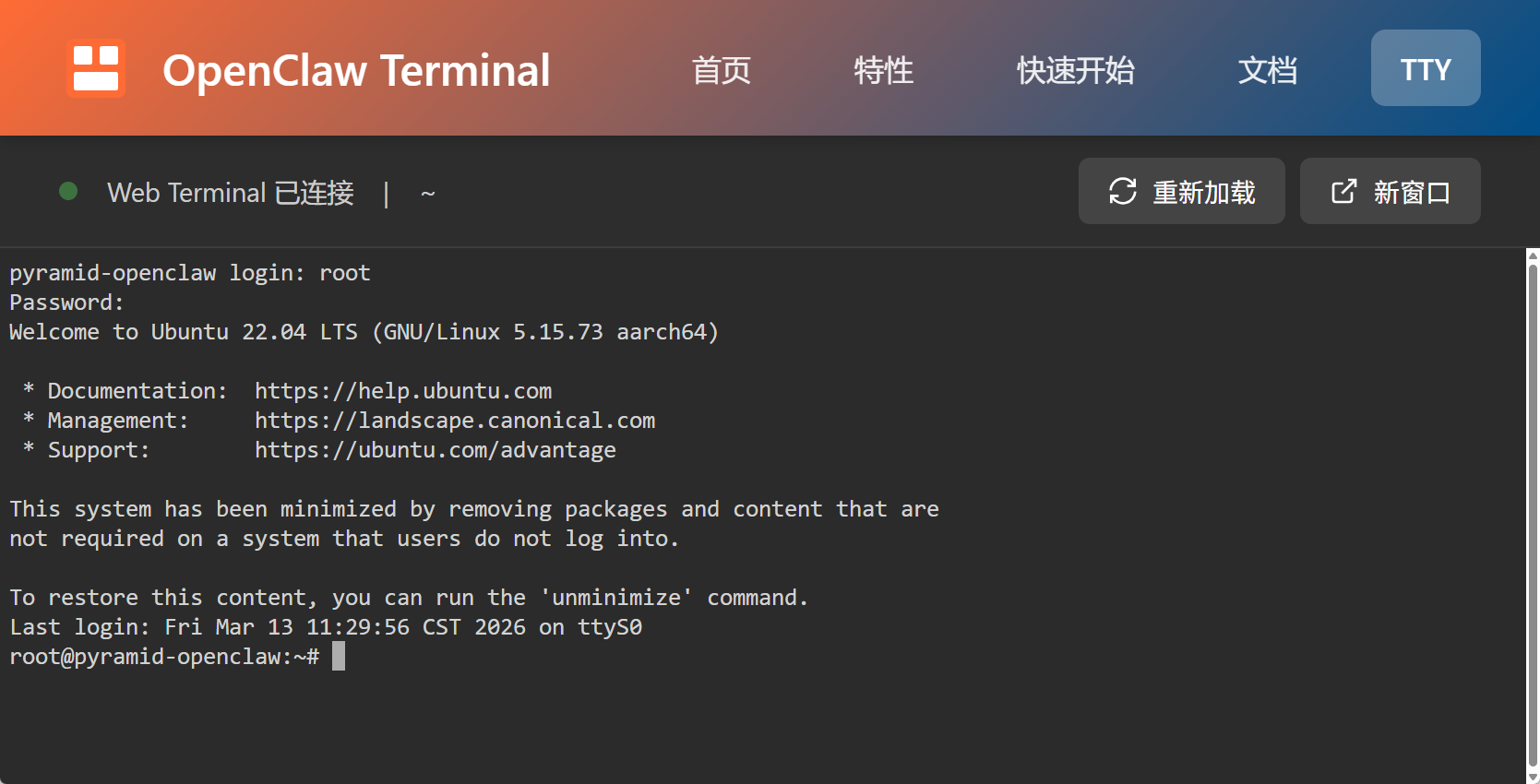Click the external-link icon for 新窗口
Image resolution: width=1540 pixels, height=784 pixels.
tap(1343, 192)
